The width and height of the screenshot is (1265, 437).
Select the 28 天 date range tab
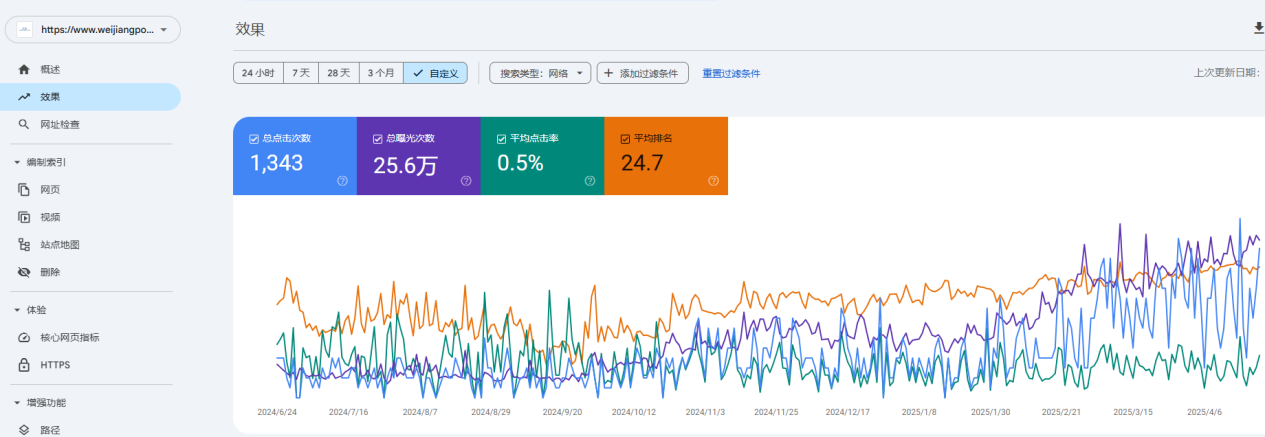[339, 73]
